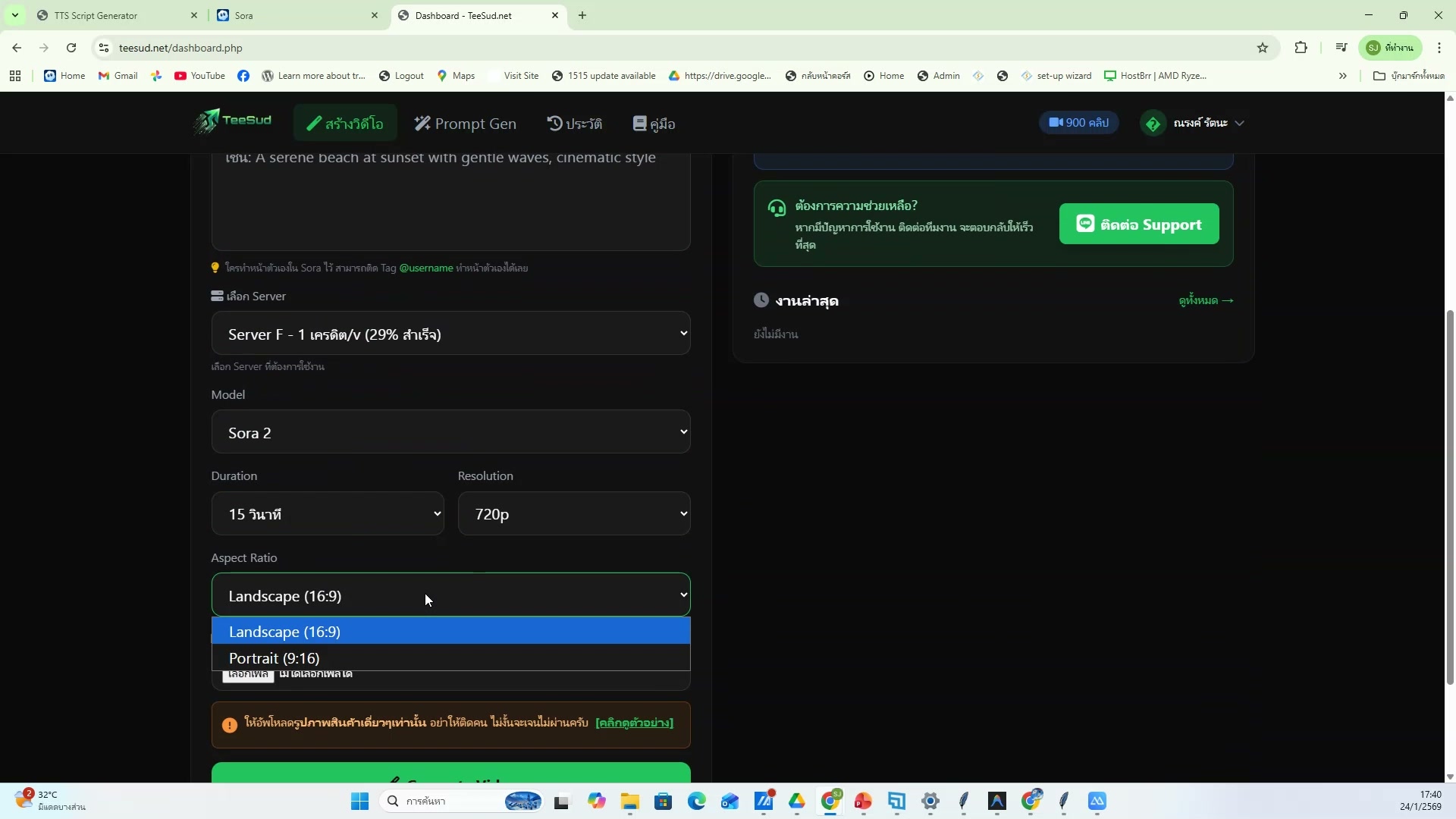Click the TeeSud logo
The image size is (1456, 819).
tap(232, 122)
